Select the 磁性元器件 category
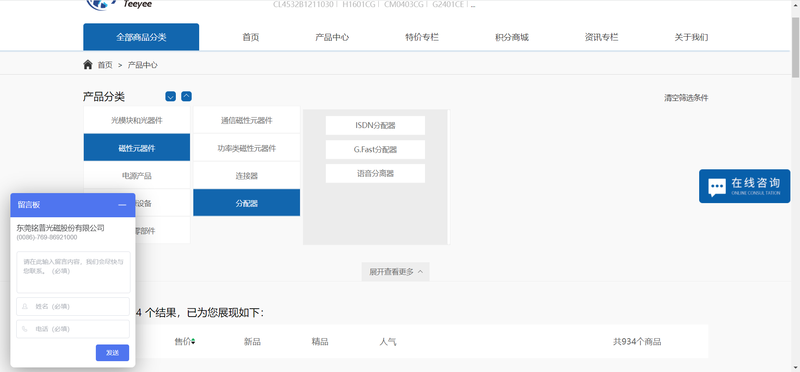The image size is (800, 372). [137, 148]
